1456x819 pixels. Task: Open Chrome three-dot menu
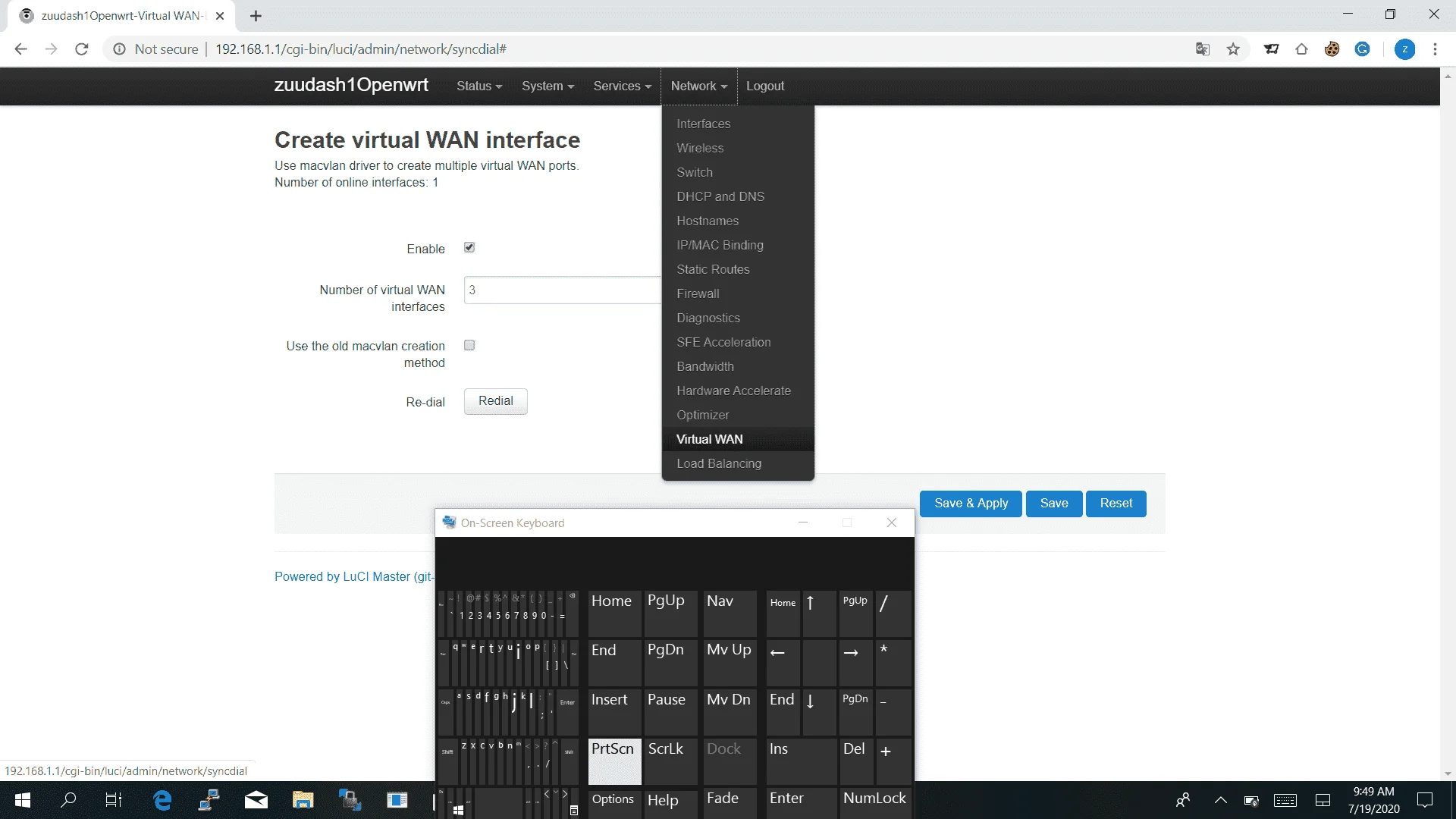tap(1435, 49)
